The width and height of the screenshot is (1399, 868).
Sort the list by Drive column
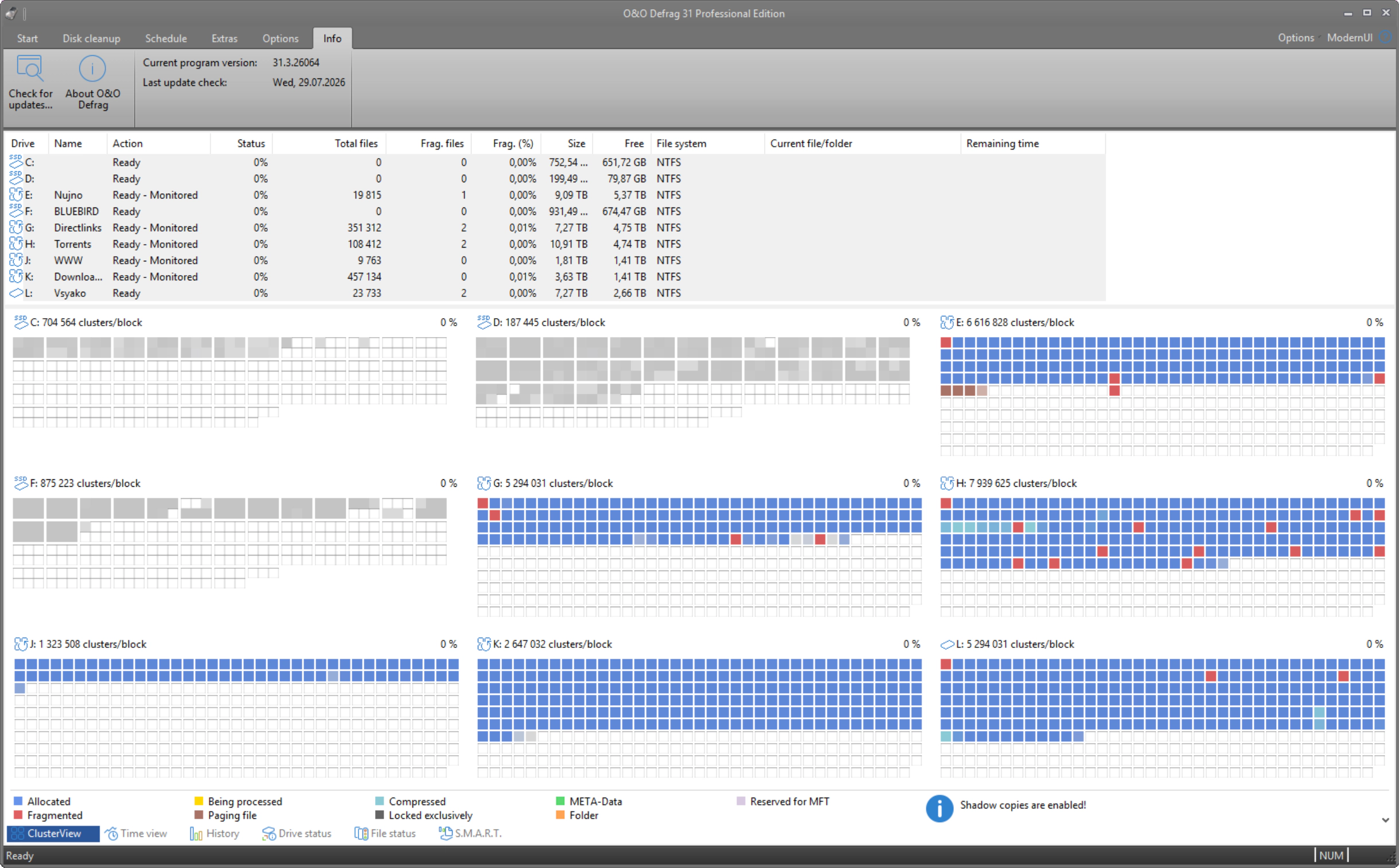[x=26, y=143]
